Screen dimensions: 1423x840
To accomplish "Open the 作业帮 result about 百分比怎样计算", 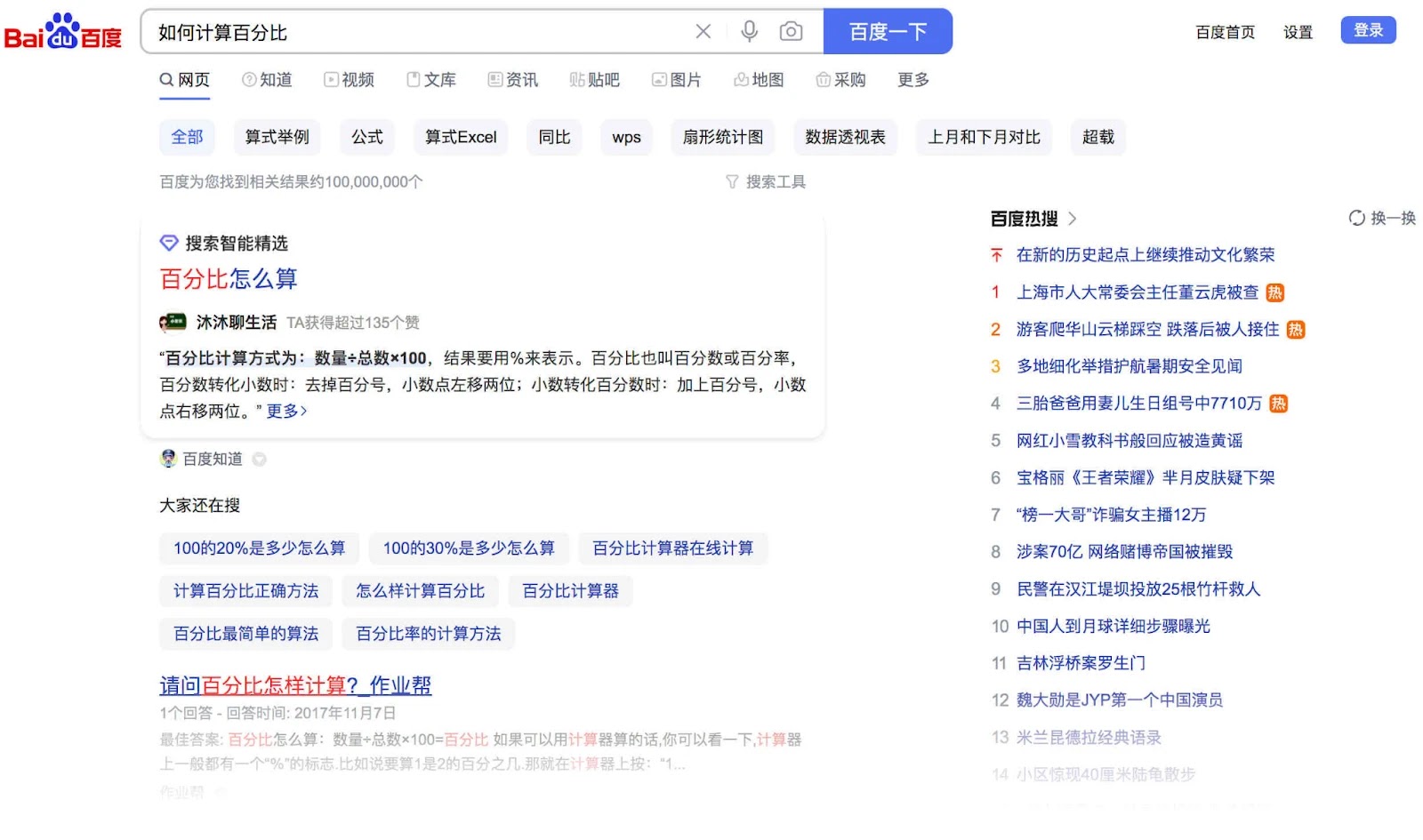I will point(293,685).
